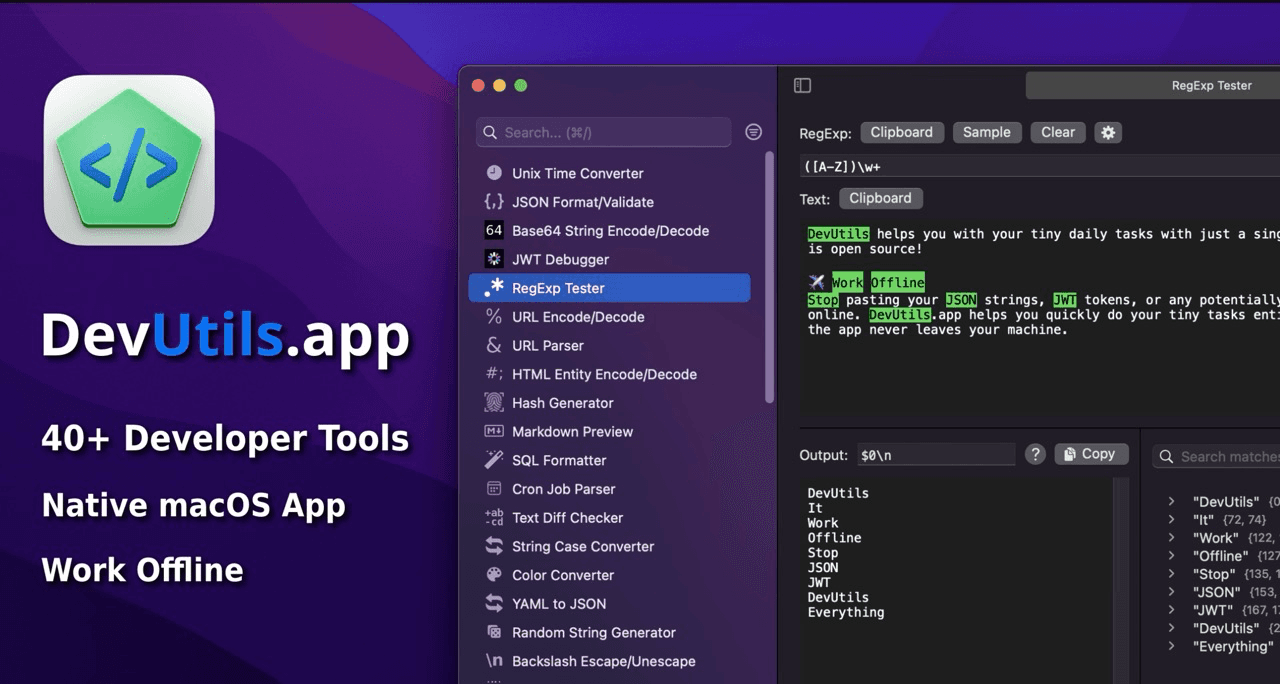
Task: Click the SQL Formatter wand icon
Action: pyautogui.click(x=494, y=460)
